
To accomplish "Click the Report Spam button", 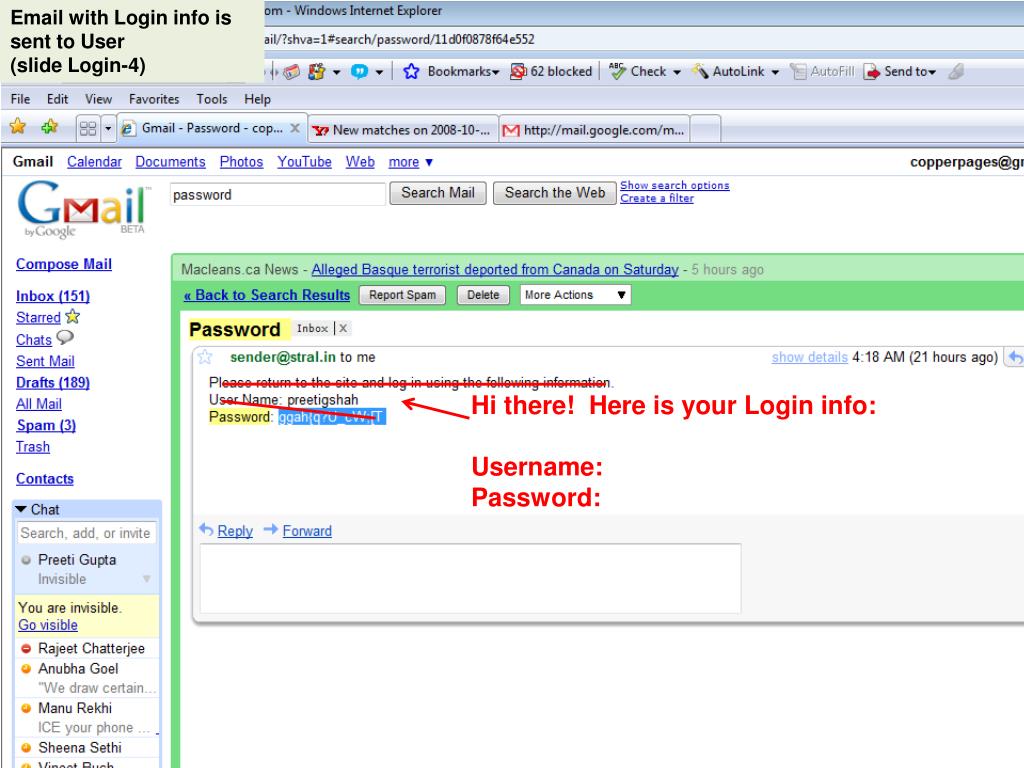I will (x=402, y=295).
